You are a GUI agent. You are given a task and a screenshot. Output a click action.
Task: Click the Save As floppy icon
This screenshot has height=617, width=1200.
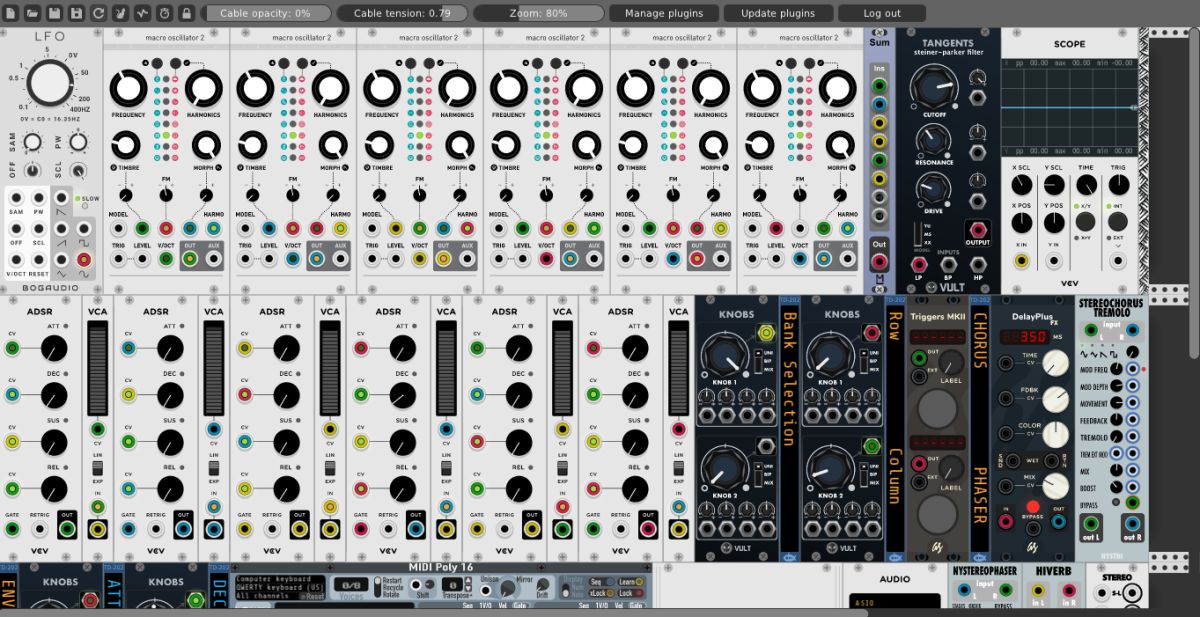tap(77, 13)
